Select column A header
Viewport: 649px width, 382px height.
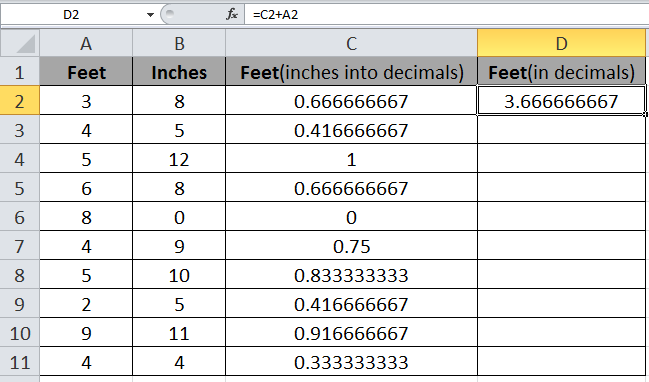[x=86, y=43]
